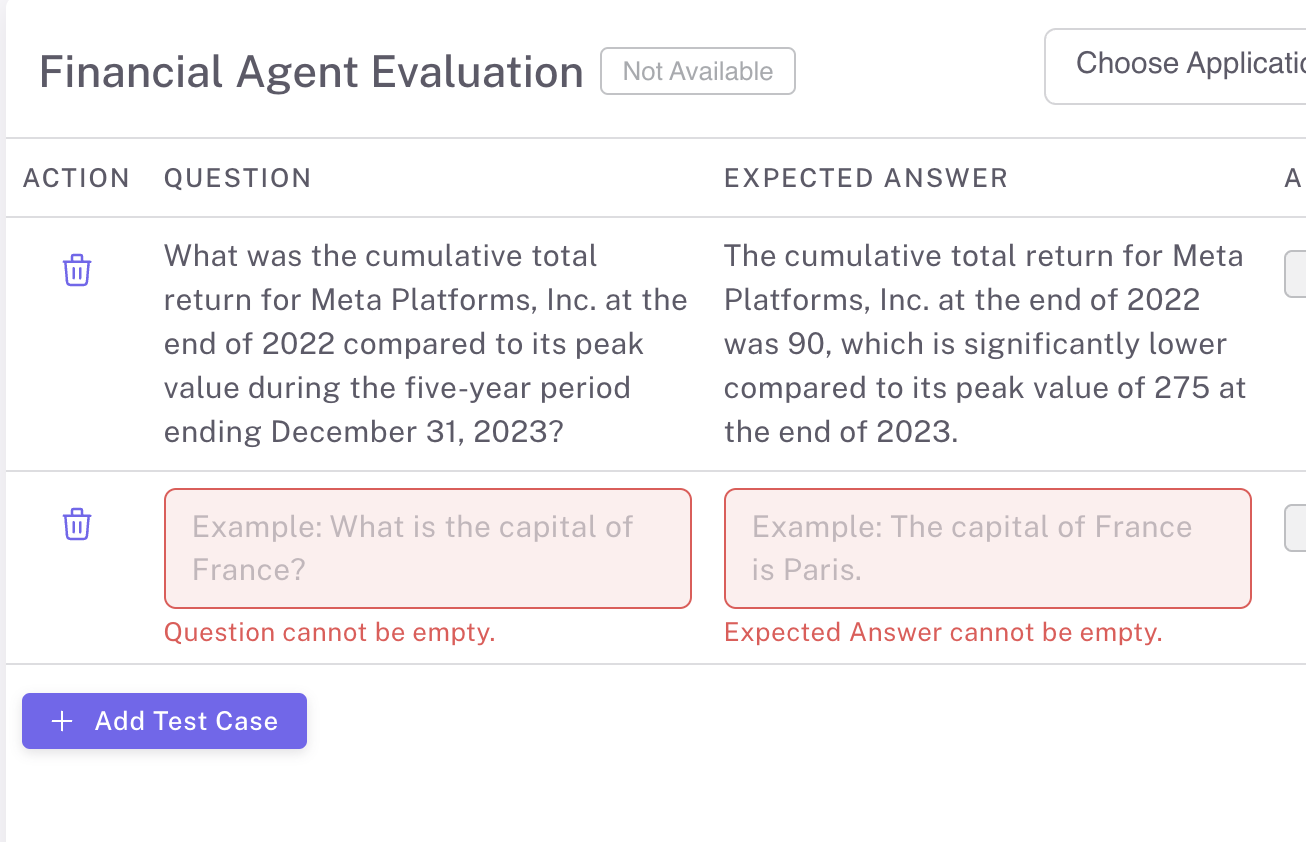
Task: Click the 'Question cannot be empty' error message
Action: point(329,633)
